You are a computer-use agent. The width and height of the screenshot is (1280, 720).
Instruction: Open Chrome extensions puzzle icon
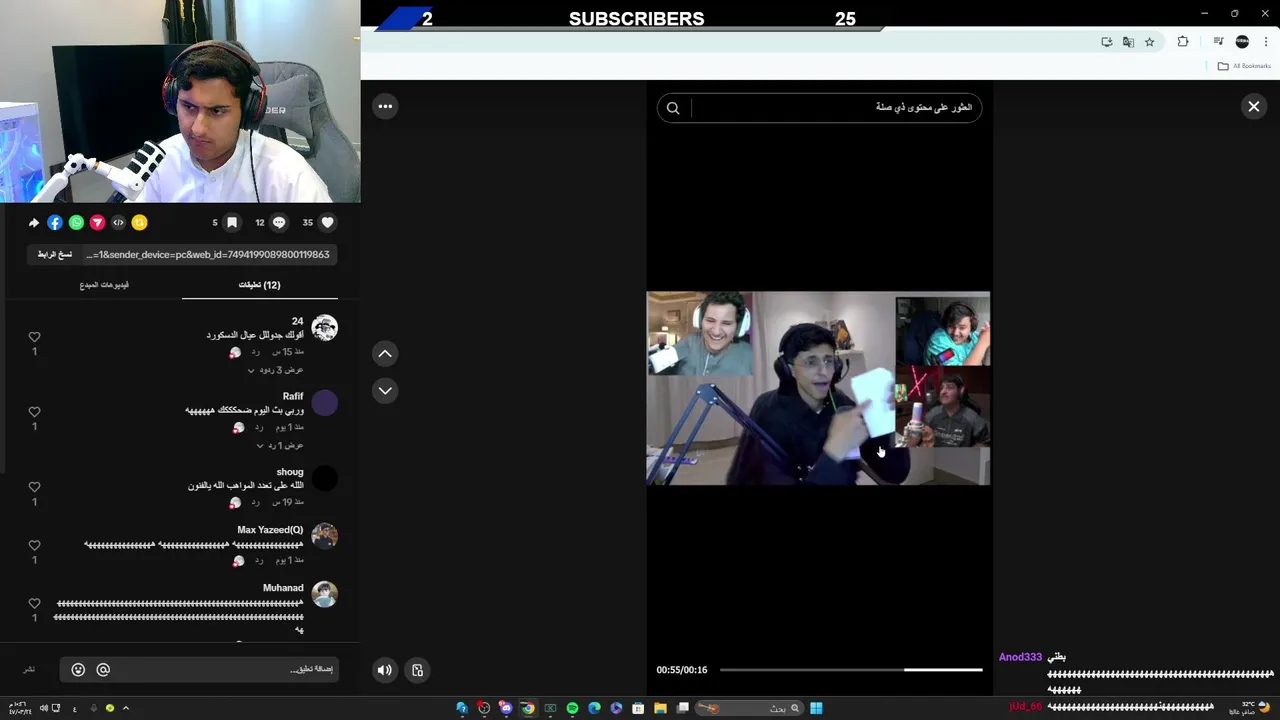tap(1183, 42)
